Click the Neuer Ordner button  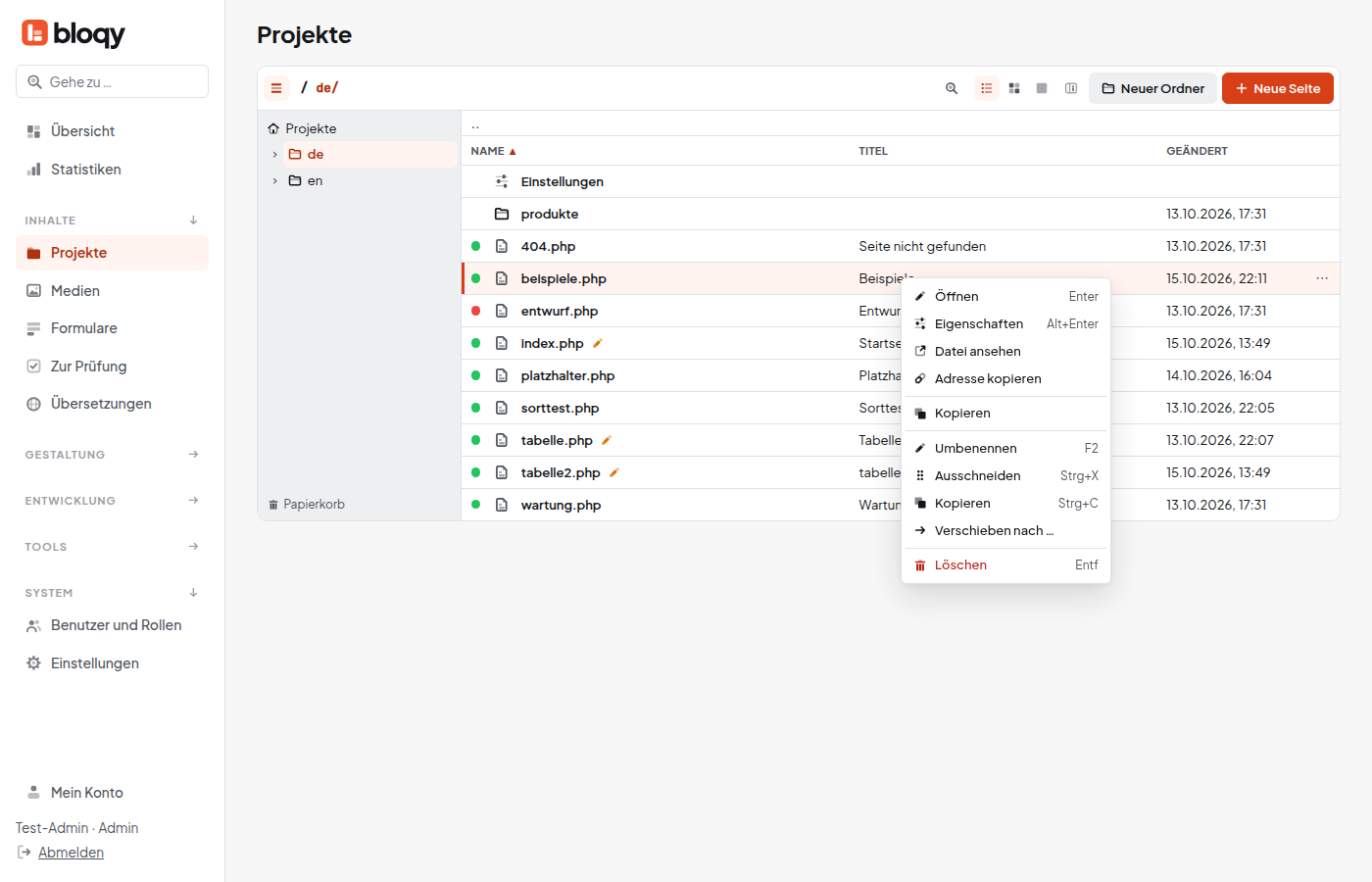(x=1152, y=88)
